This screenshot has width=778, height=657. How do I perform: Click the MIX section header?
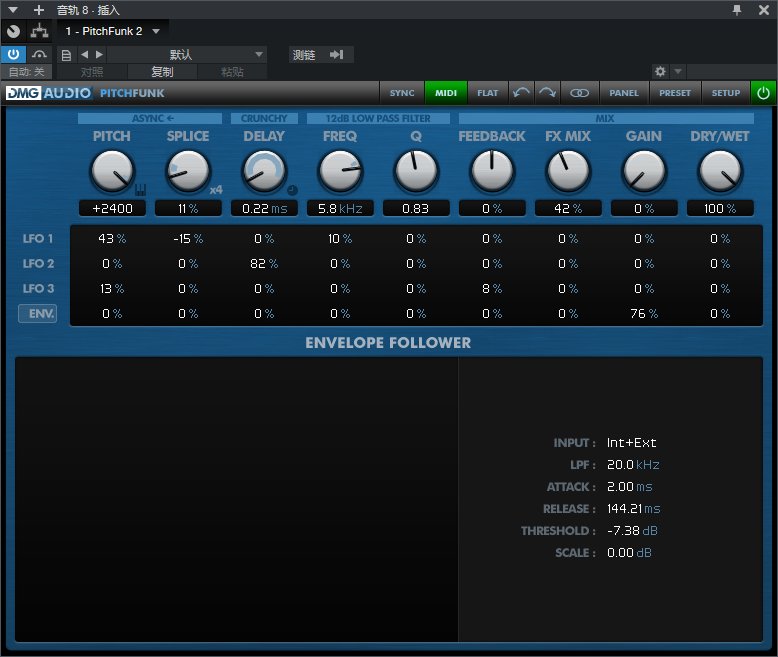coord(606,118)
